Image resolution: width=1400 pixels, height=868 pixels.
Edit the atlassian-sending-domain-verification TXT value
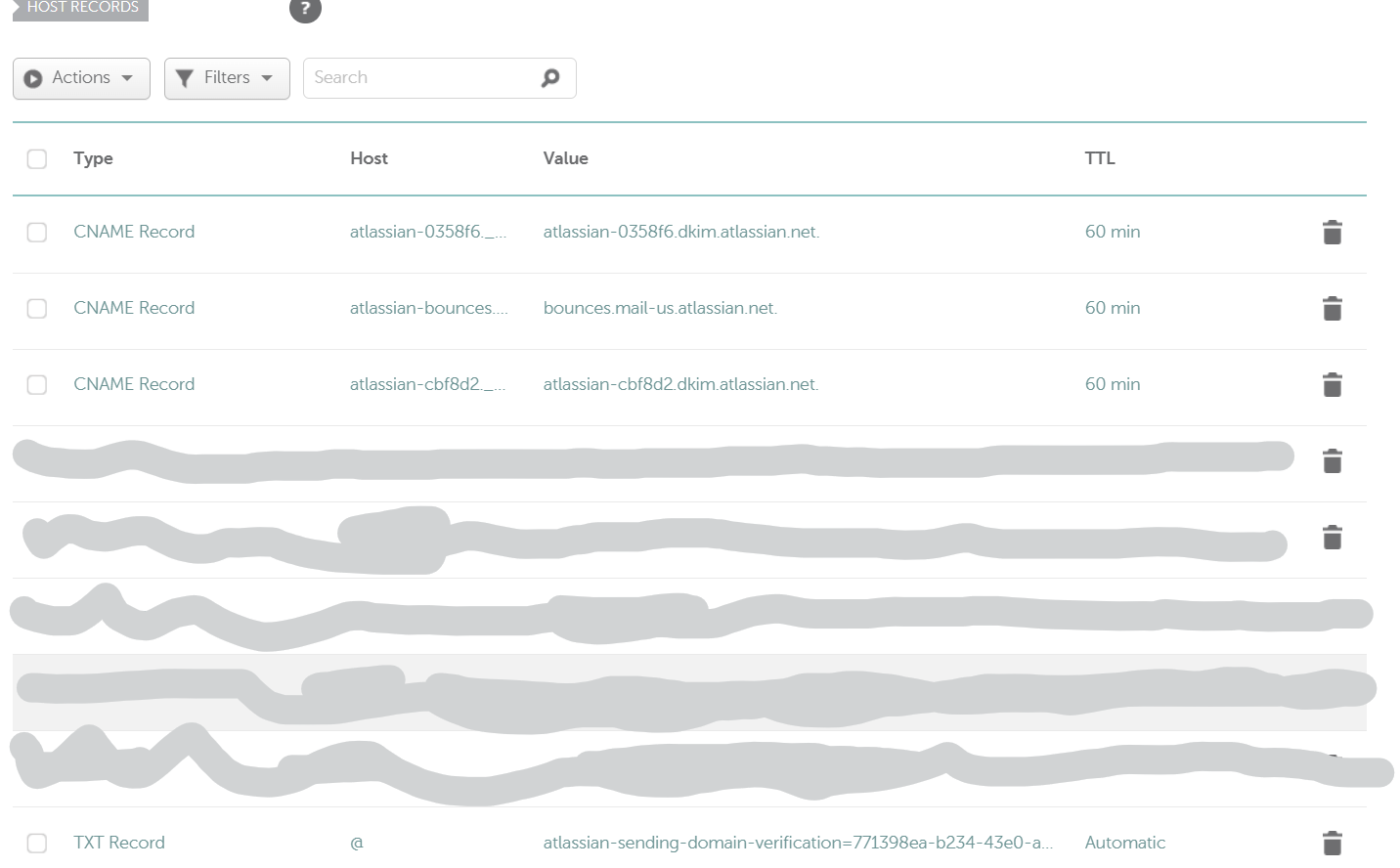pos(799,843)
